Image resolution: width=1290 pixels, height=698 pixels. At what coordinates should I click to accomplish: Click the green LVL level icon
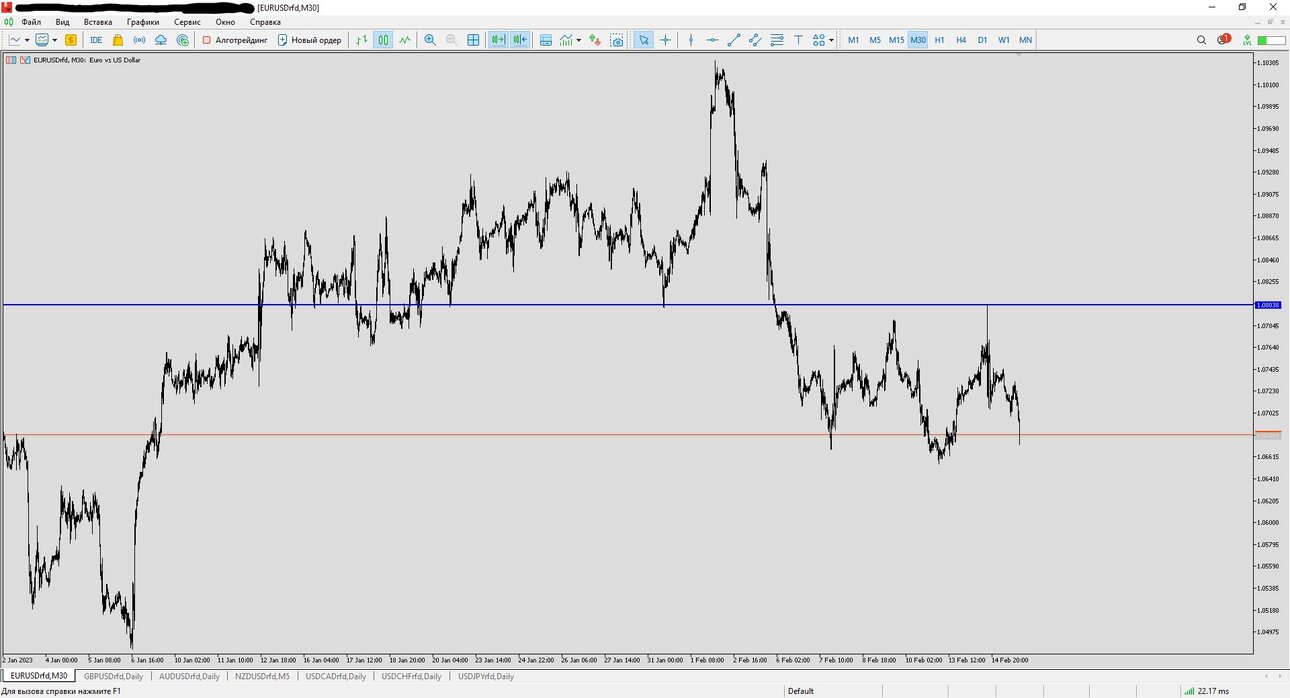point(1247,40)
